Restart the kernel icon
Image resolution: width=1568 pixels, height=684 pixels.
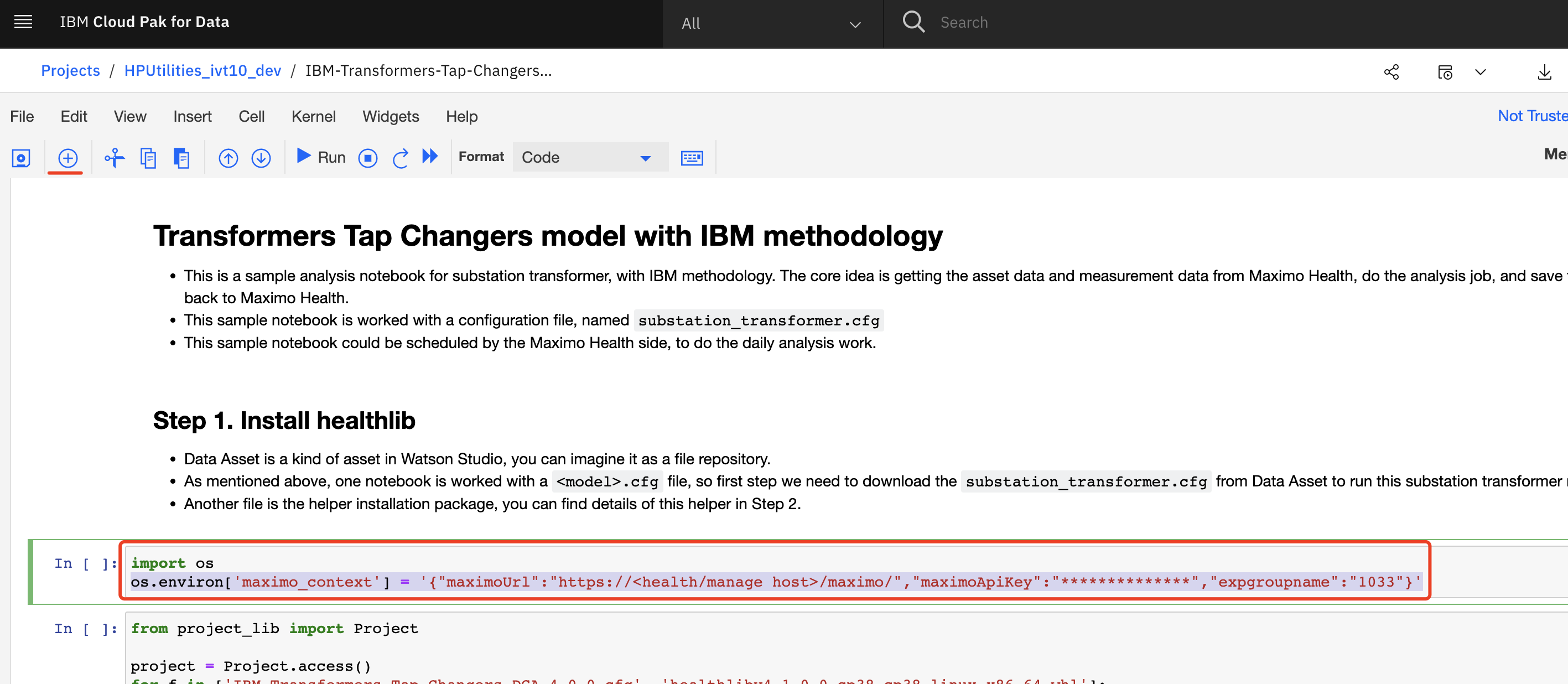pyautogui.click(x=400, y=158)
